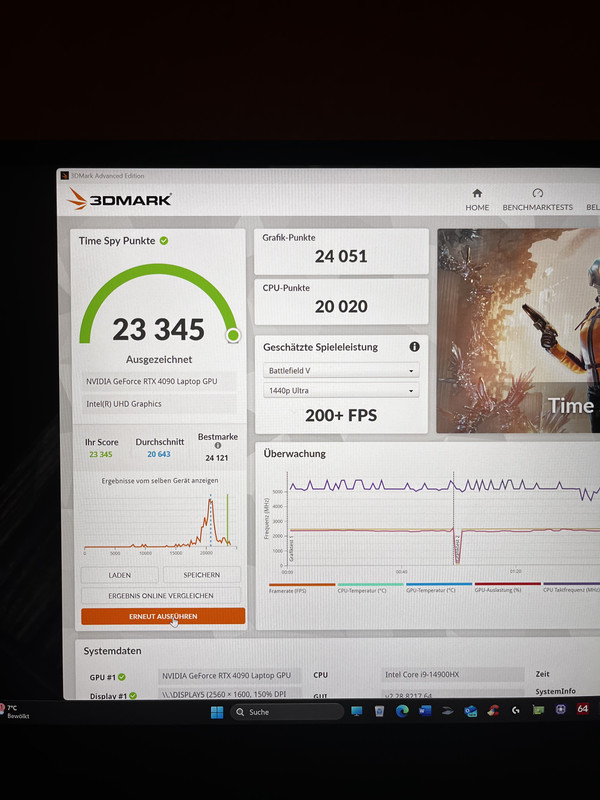The height and width of the screenshot is (800, 600).
Task: Click the weather widget showing 7°C
Action: [14, 712]
